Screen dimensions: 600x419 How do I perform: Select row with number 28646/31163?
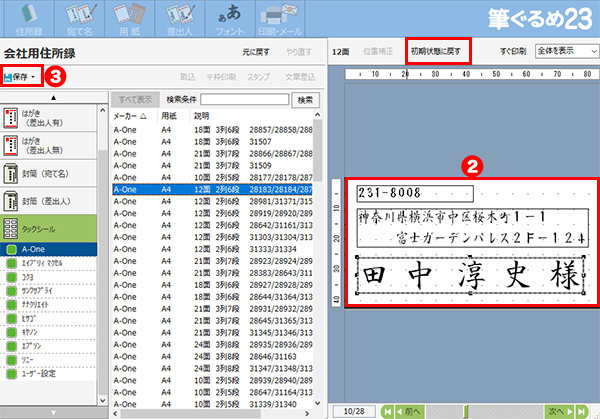[212, 357]
